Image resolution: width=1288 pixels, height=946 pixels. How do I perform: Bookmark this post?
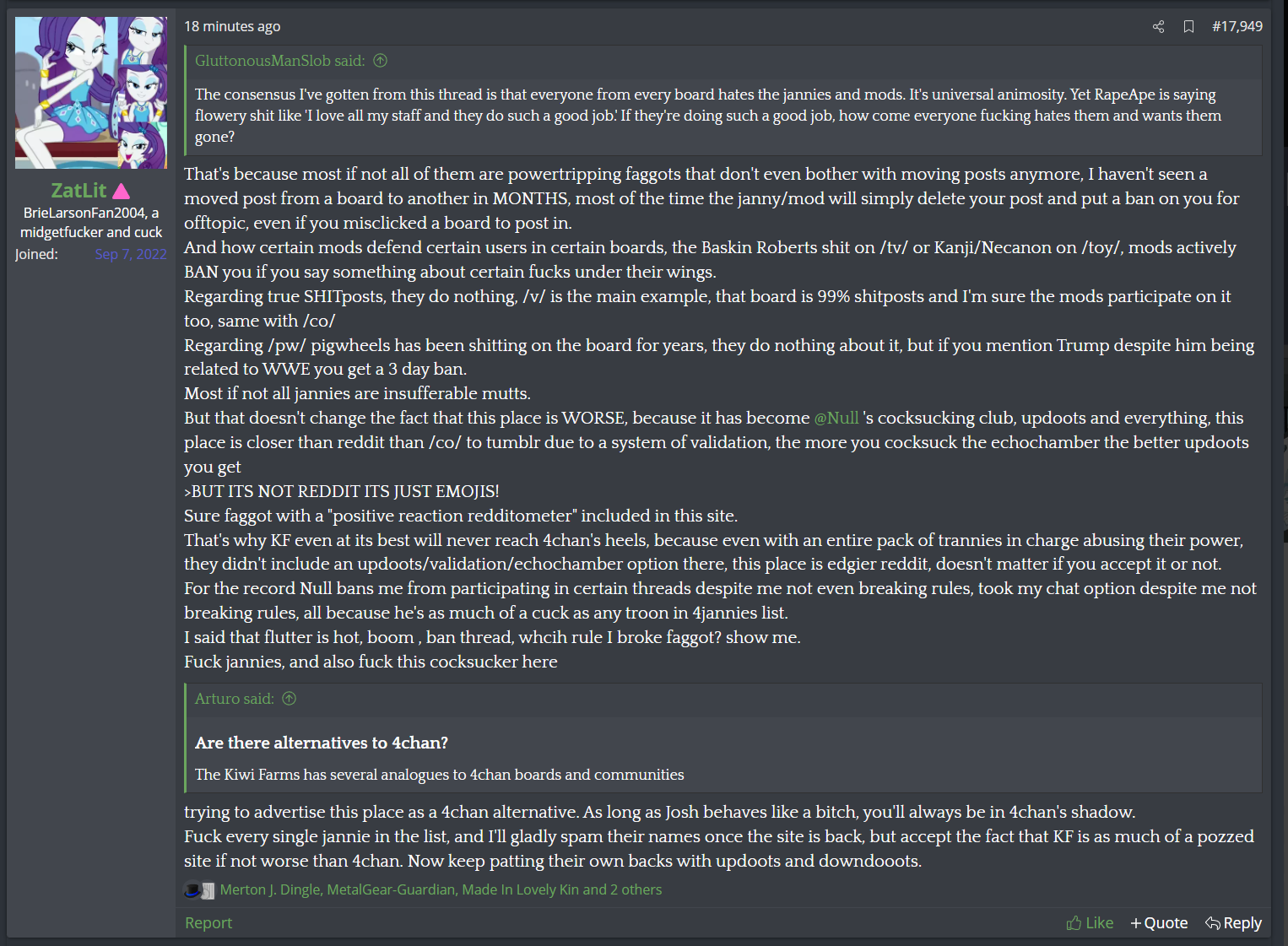click(x=1188, y=27)
